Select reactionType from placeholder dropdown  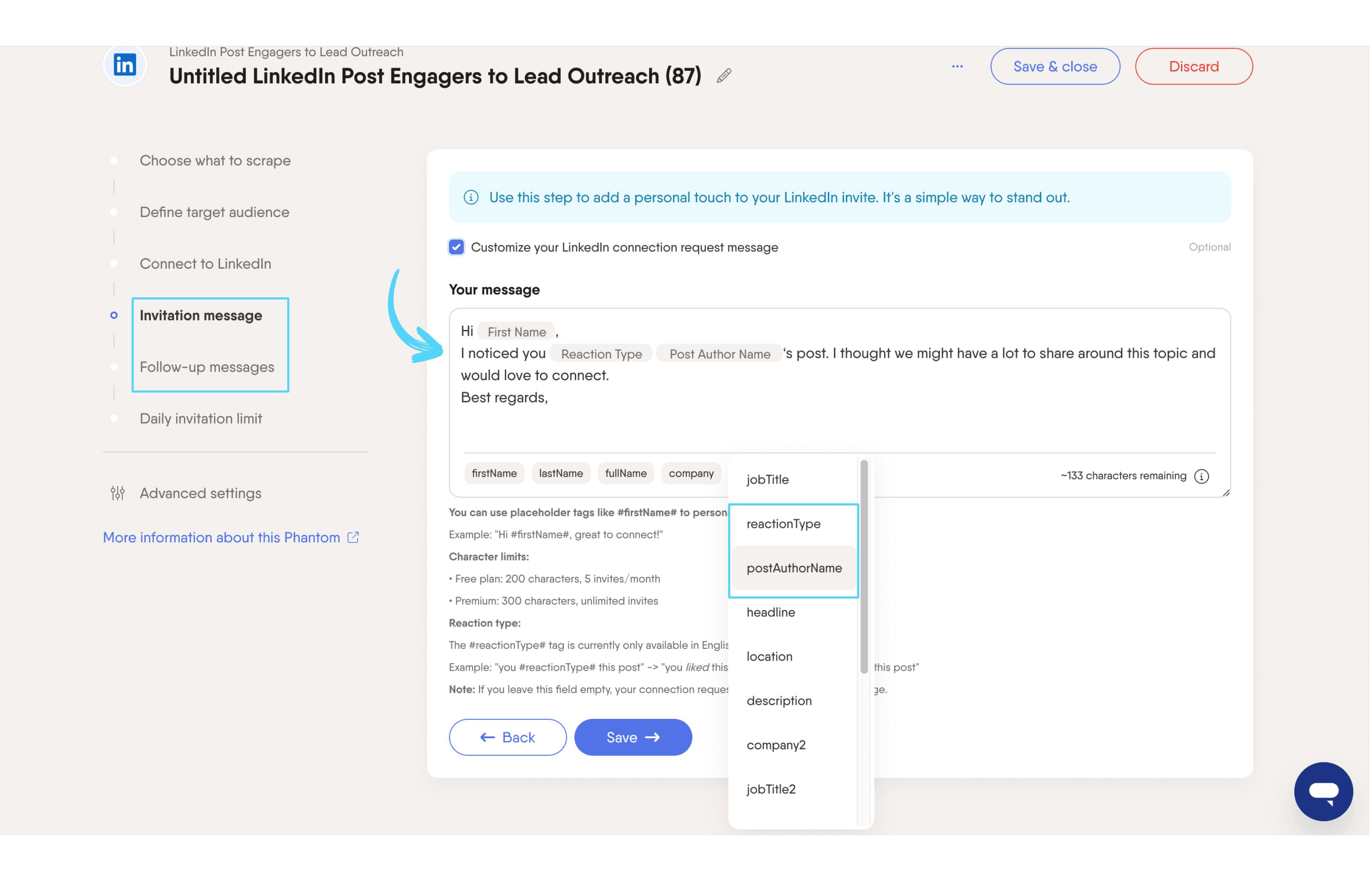click(x=794, y=524)
